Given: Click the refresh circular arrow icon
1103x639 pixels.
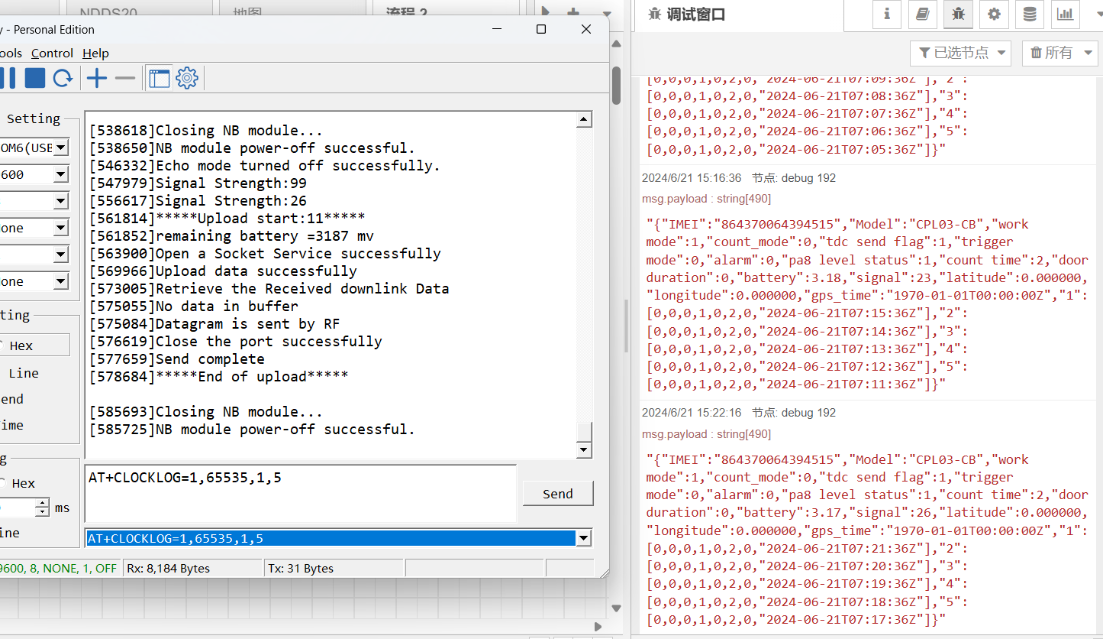Looking at the screenshot, I should (x=63, y=78).
